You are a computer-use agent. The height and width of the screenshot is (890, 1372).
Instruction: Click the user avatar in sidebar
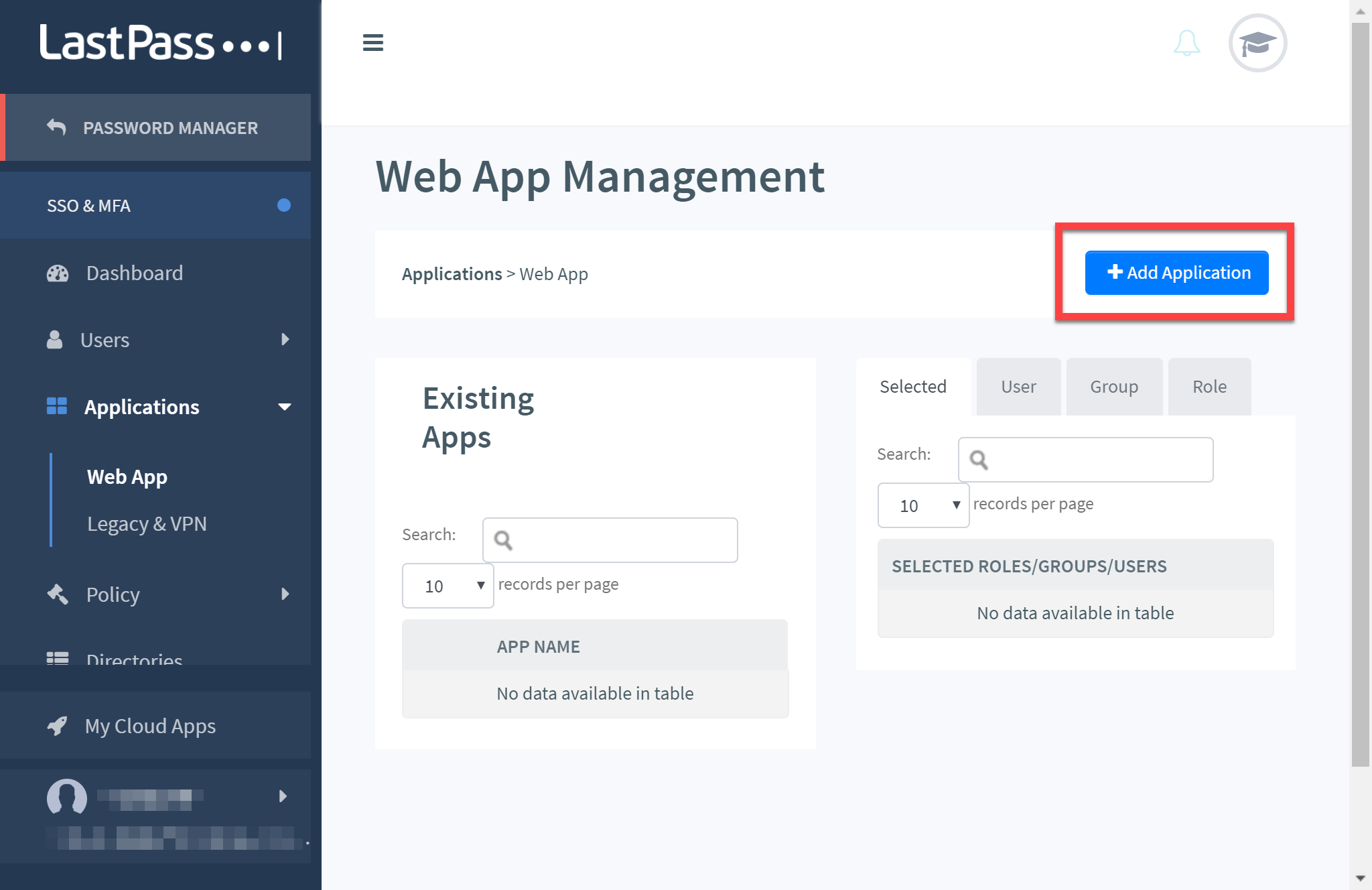click(66, 796)
